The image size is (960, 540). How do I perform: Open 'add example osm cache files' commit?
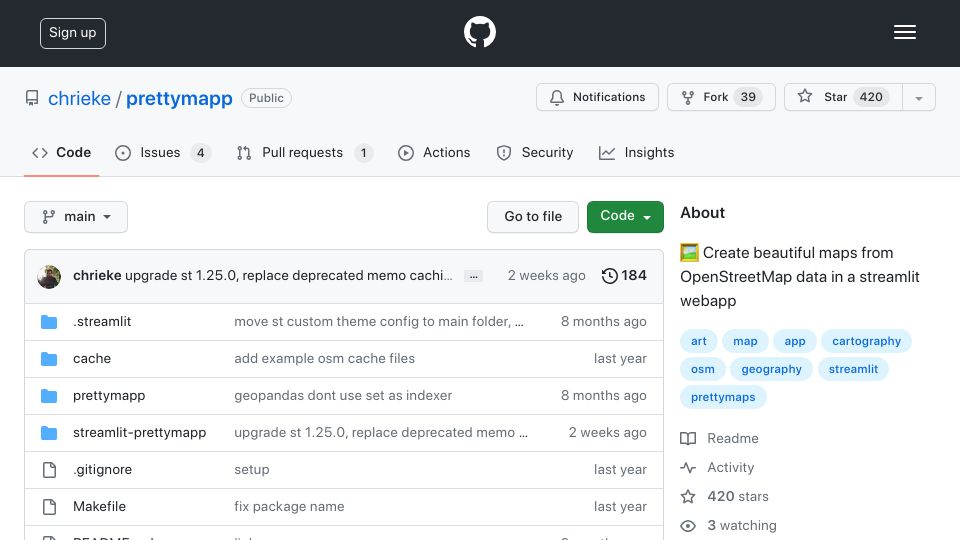324,359
